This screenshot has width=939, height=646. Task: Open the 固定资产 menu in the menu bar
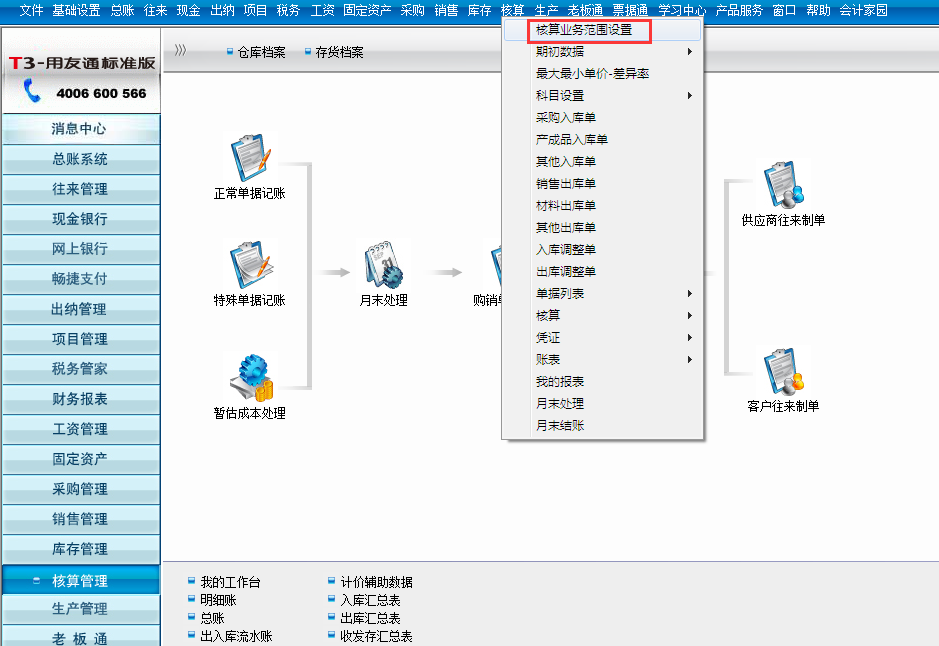(x=367, y=10)
